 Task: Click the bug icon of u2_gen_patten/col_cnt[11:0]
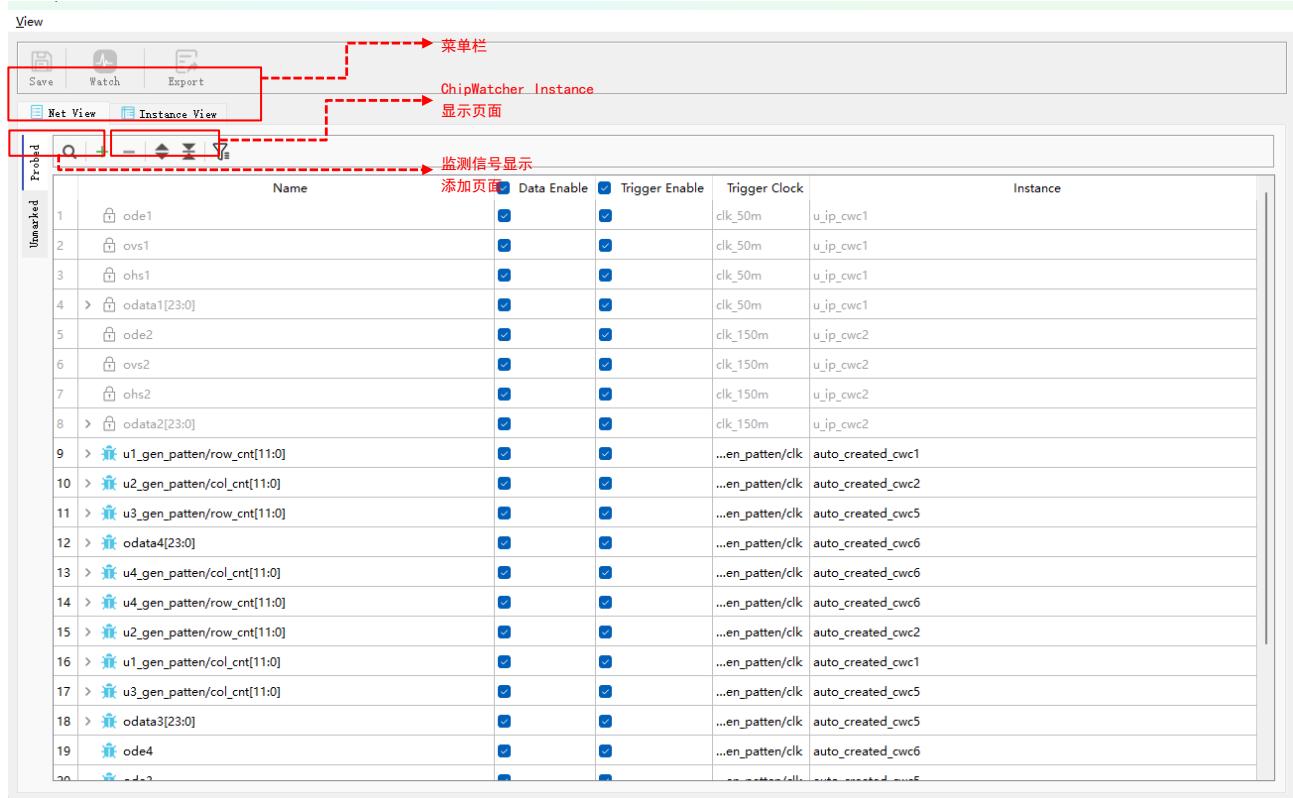click(x=110, y=483)
